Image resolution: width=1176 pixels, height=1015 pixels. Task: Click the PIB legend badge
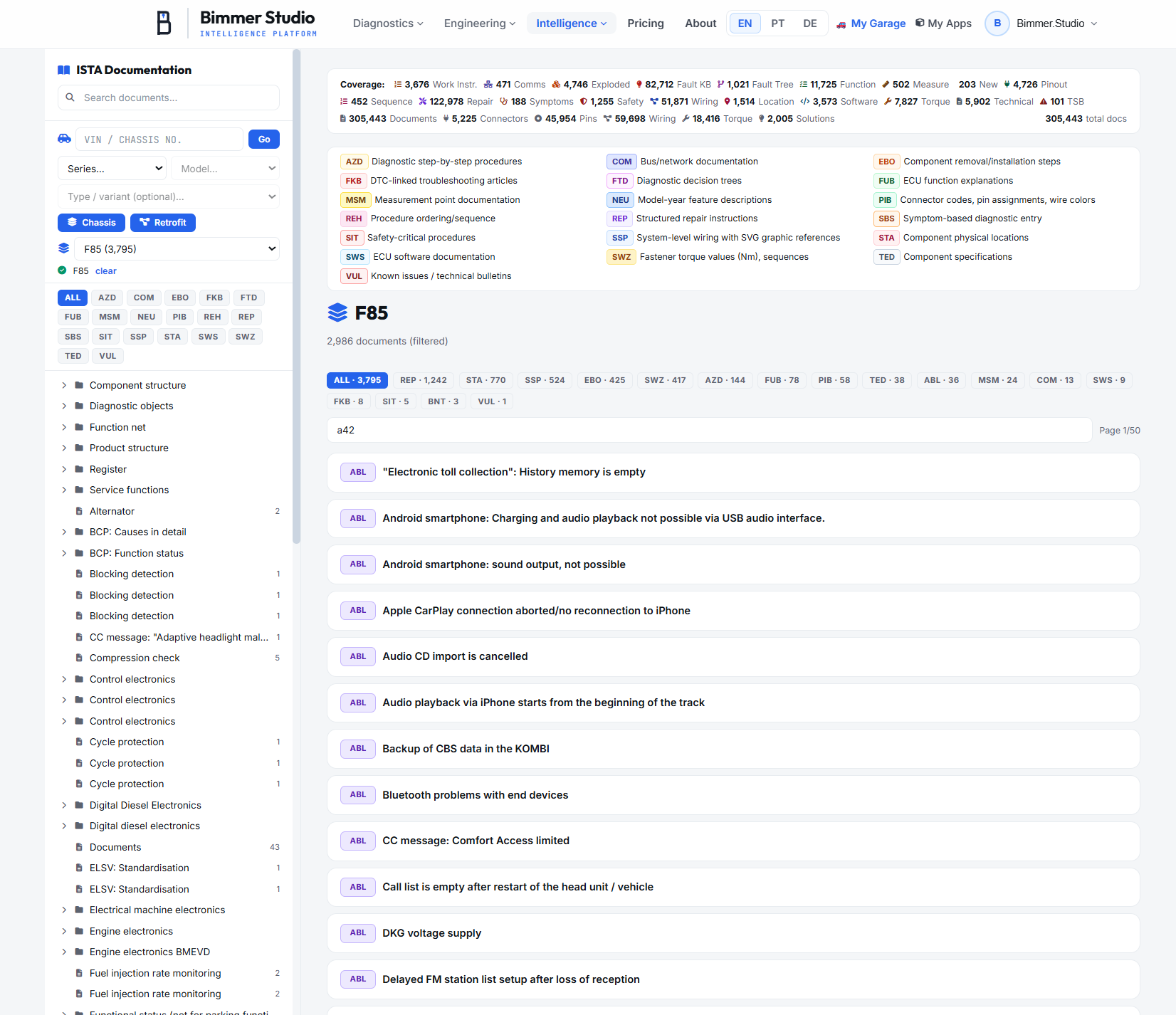pos(885,200)
